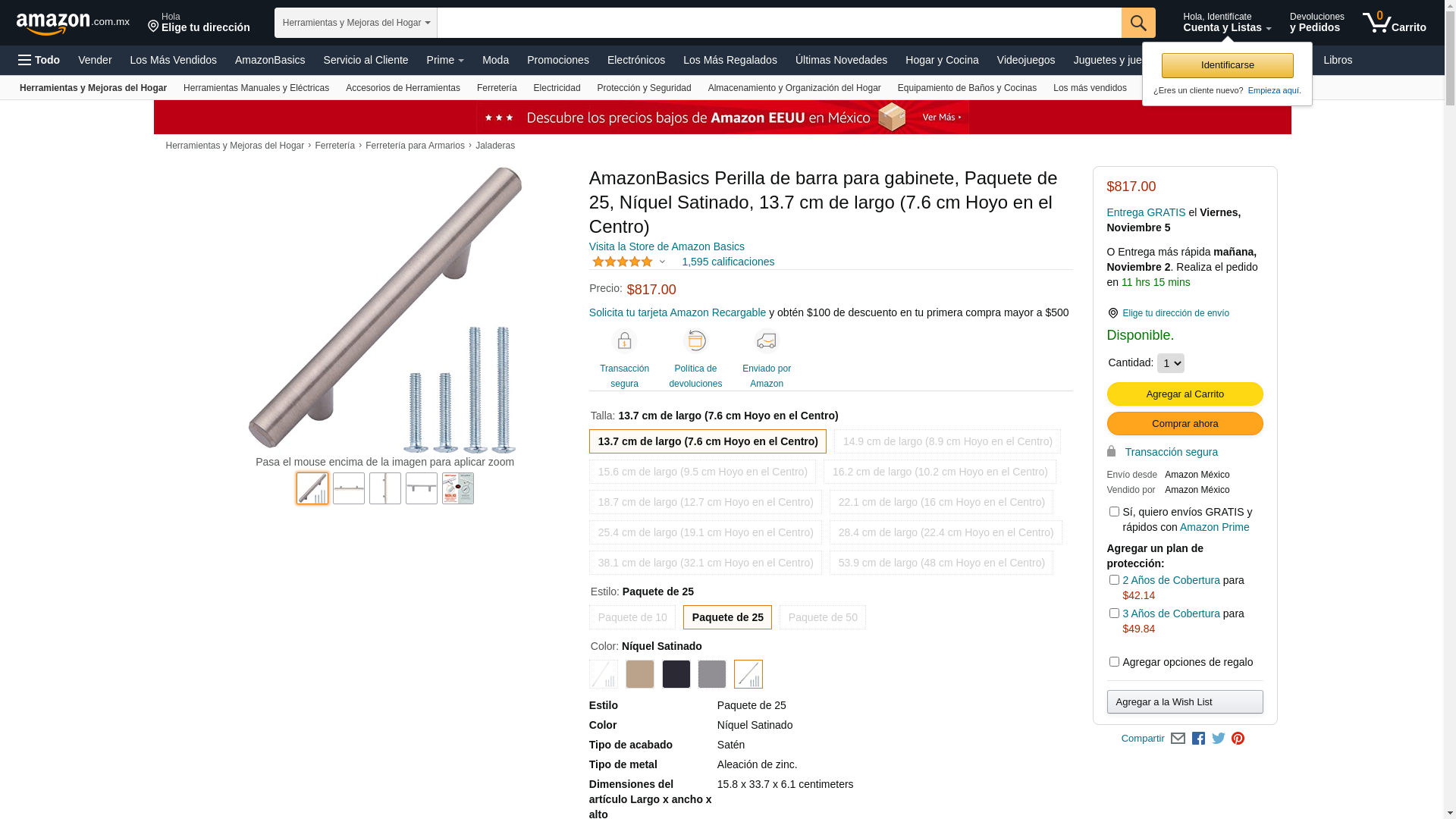
Task: Open the shopping cart icon
Action: pos(1394,23)
